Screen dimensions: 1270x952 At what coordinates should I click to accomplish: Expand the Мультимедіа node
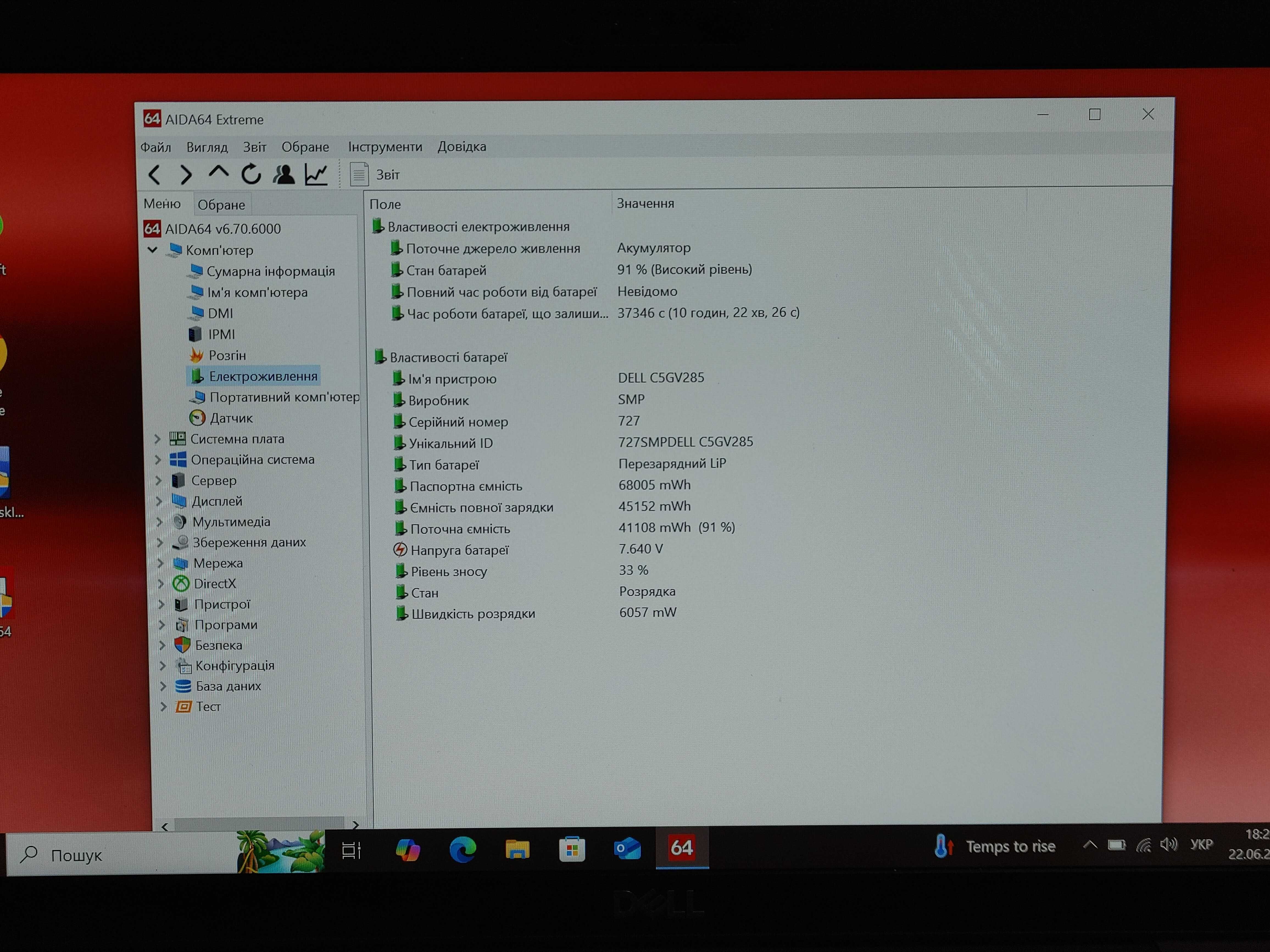[x=160, y=522]
